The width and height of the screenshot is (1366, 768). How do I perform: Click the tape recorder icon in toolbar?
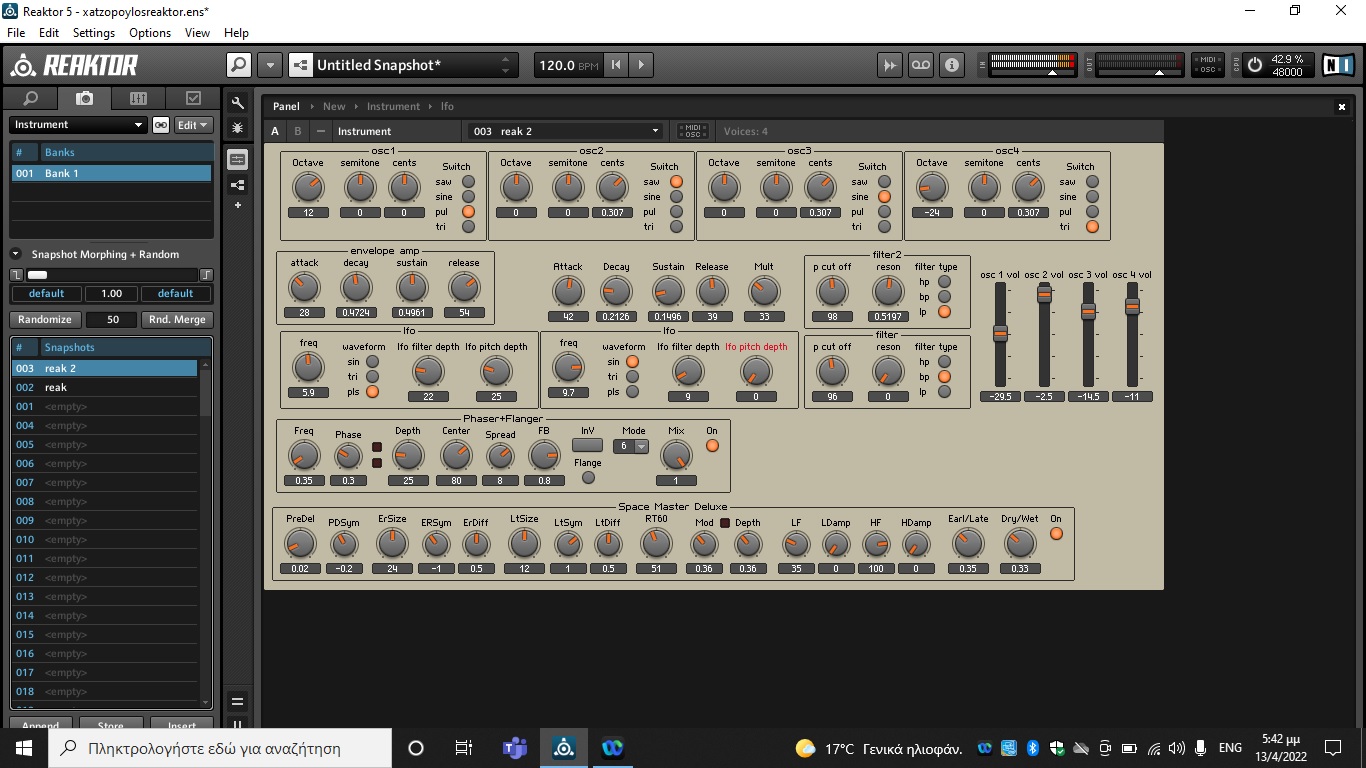coord(920,65)
